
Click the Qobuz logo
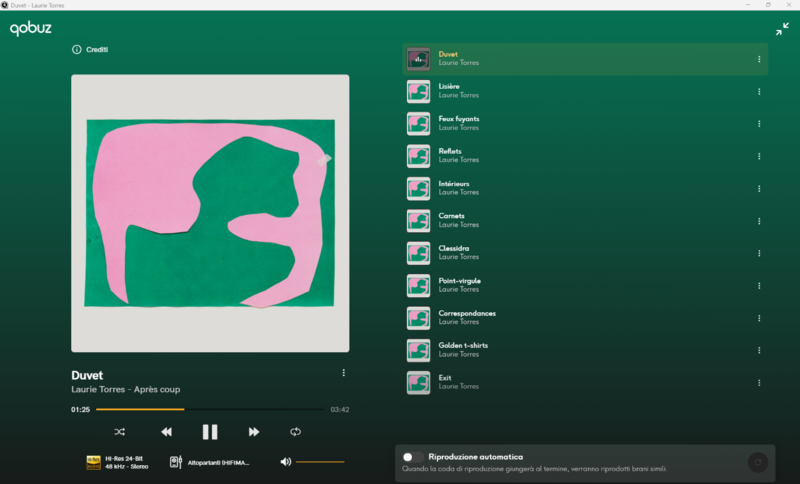tap(31, 29)
